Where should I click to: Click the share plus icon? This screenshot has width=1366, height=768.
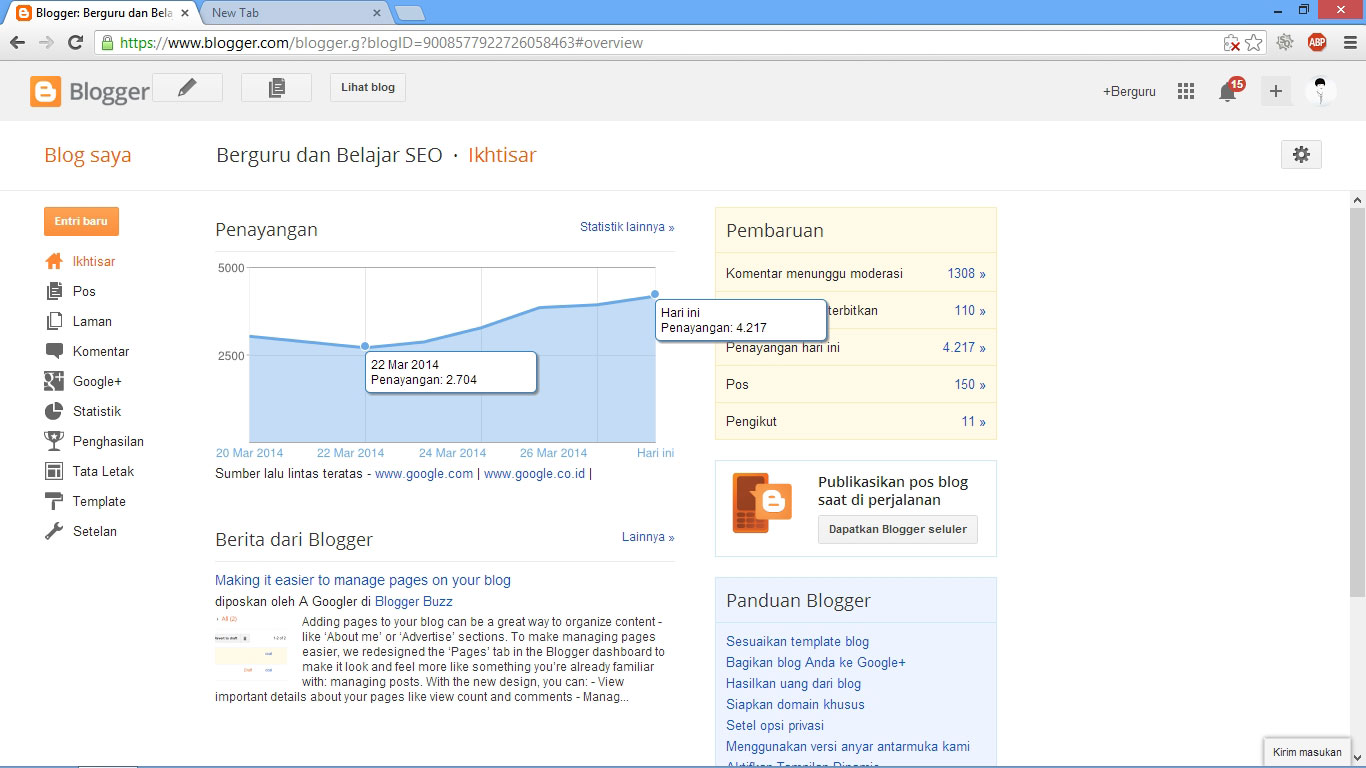(x=1275, y=91)
